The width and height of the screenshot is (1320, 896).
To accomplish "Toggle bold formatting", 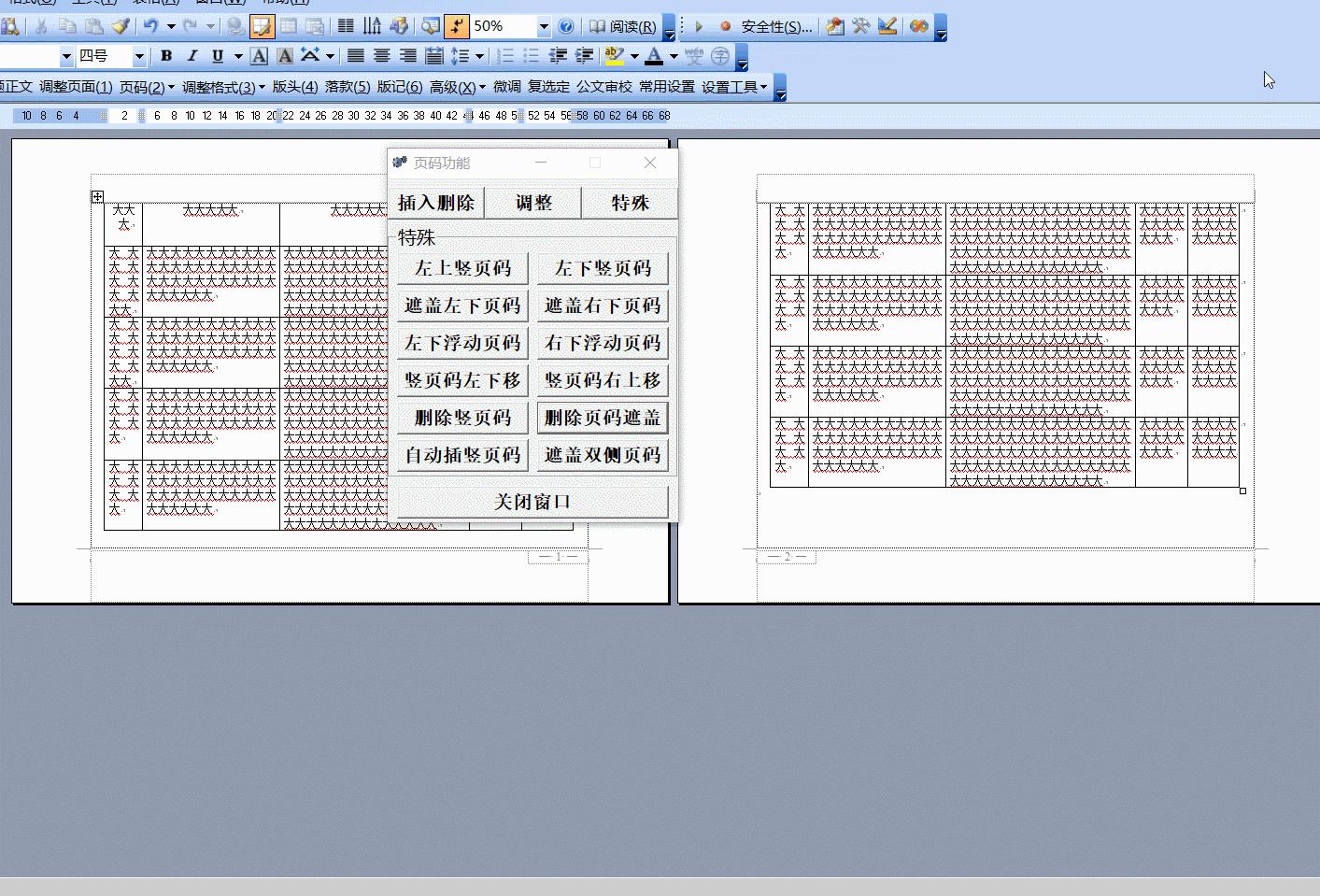I will point(165,56).
